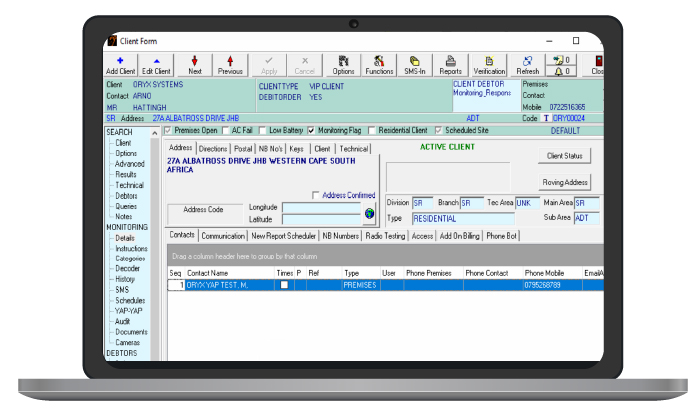Toggle the Residential Client checkbox
The width and height of the screenshot is (700, 414).
pyautogui.click(x=371, y=130)
